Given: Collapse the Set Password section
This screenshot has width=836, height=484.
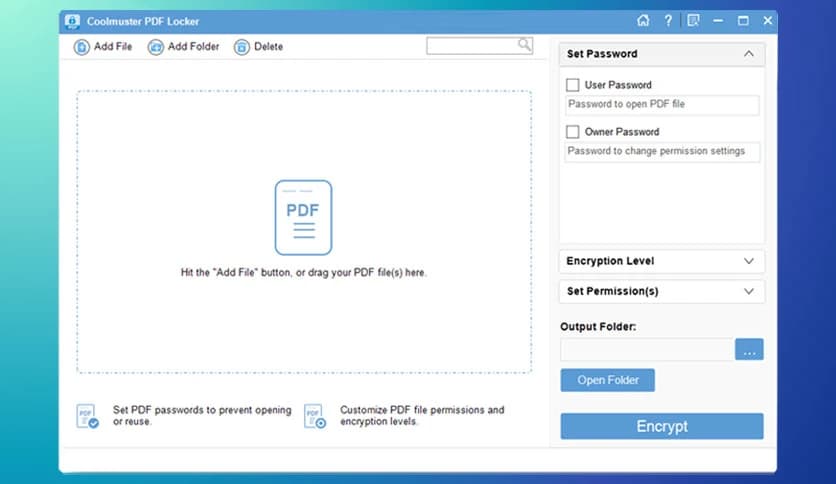Looking at the screenshot, I should coord(749,54).
